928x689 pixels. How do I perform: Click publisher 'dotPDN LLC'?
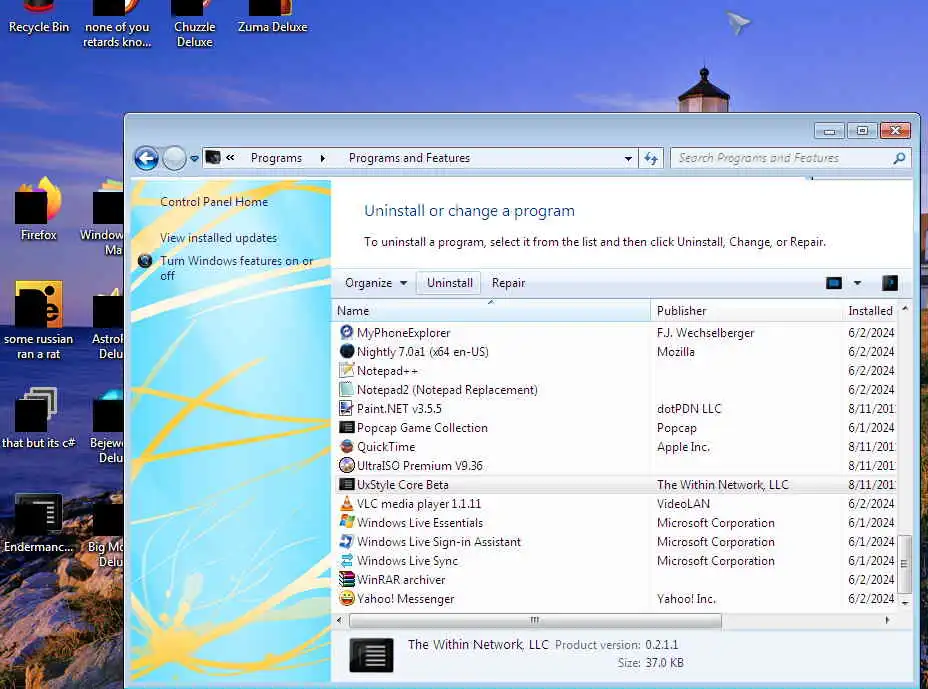tap(689, 408)
